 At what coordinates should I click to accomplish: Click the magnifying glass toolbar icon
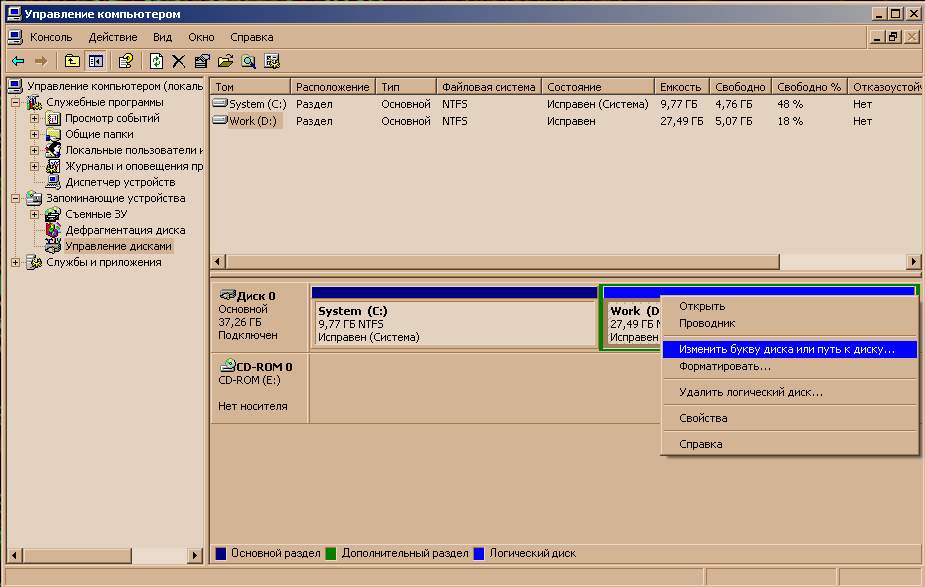coord(248,61)
